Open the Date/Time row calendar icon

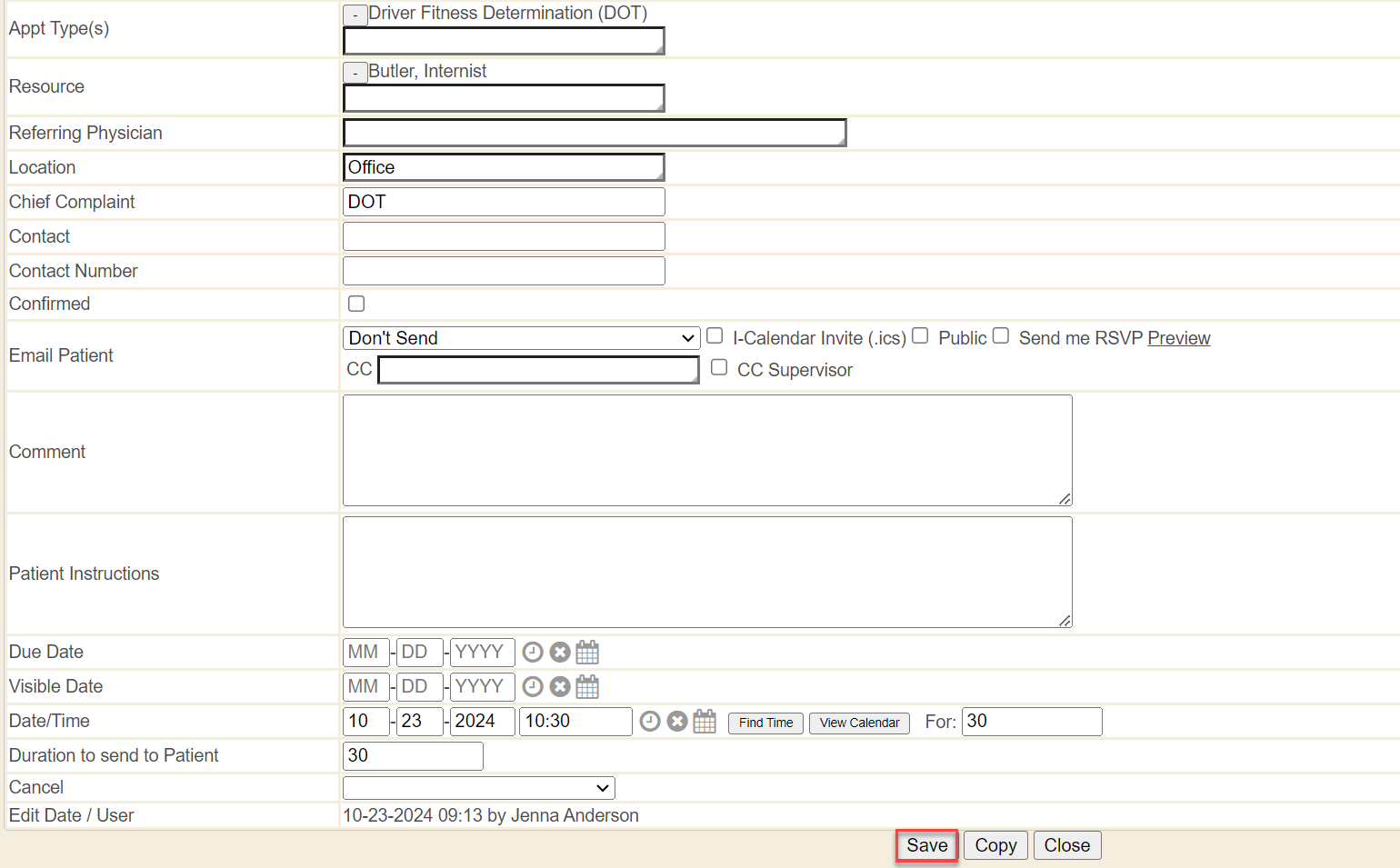705,722
